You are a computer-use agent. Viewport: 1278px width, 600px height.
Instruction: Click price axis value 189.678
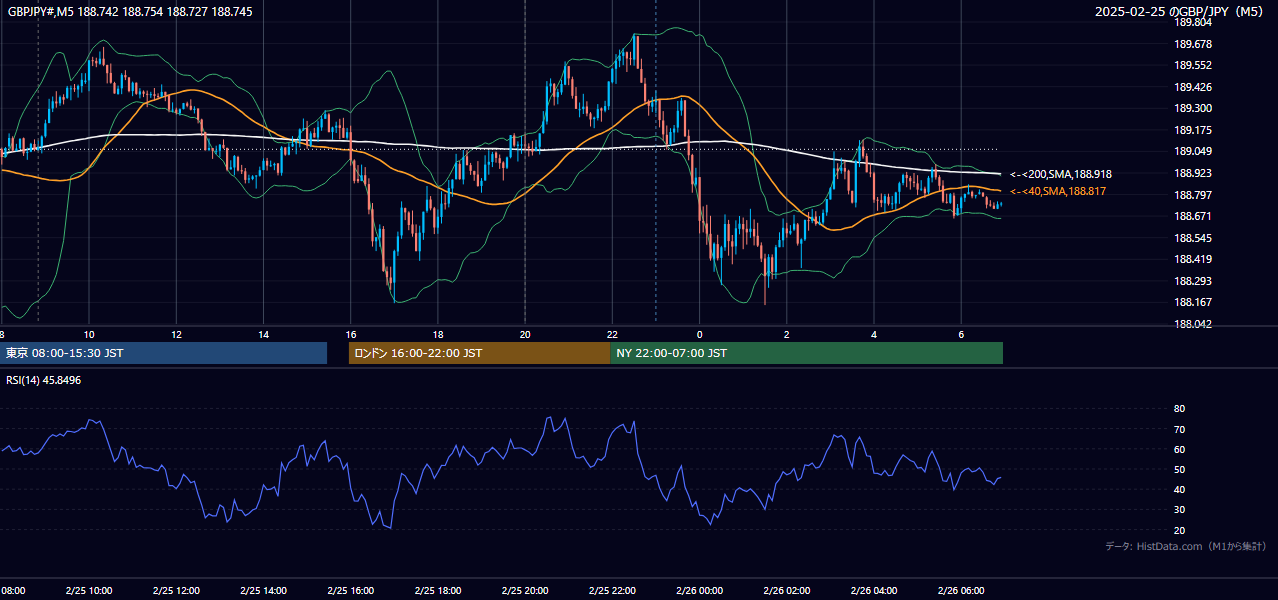(1192, 44)
